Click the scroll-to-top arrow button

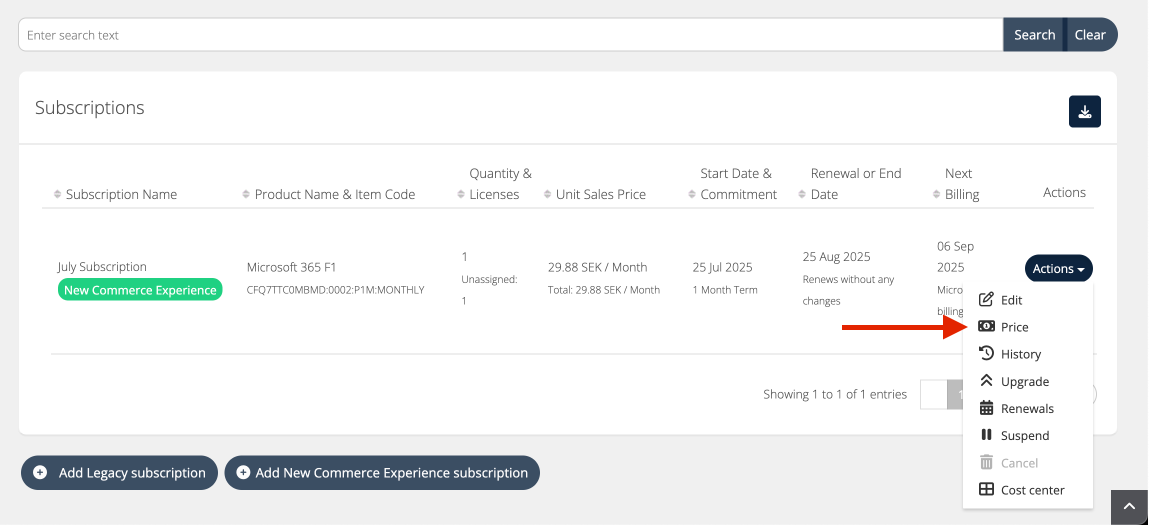tap(1129, 508)
